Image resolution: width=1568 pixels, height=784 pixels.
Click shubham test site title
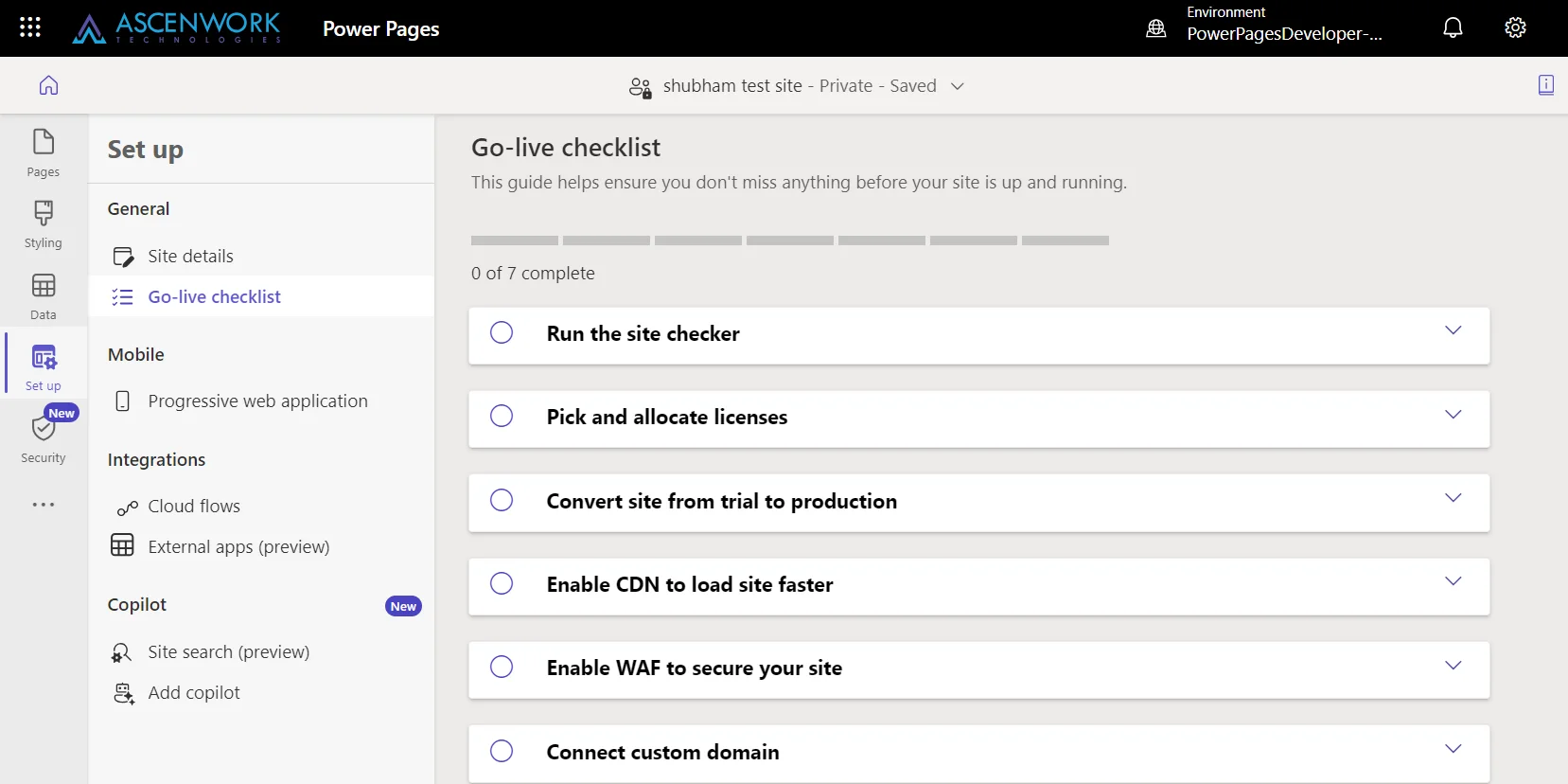point(732,86)
